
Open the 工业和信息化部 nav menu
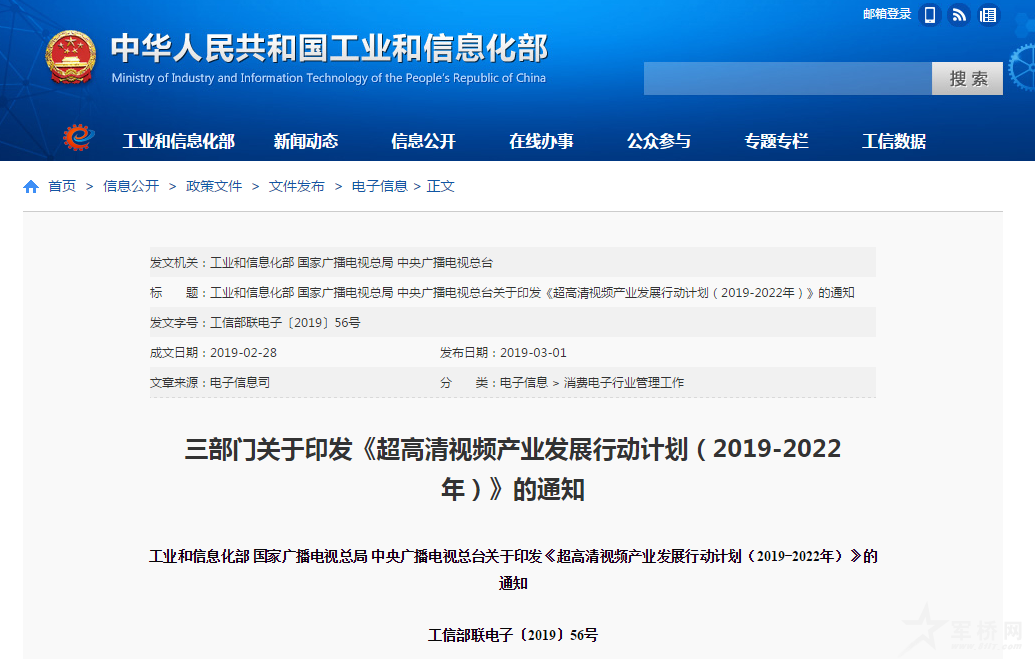pos(178,141)
